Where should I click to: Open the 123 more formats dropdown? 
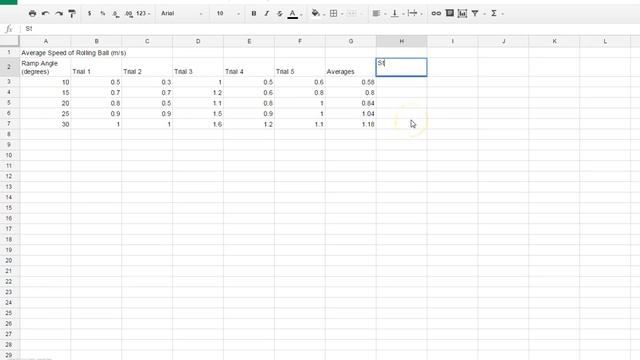pyautogui.click(x=143, y=13)
